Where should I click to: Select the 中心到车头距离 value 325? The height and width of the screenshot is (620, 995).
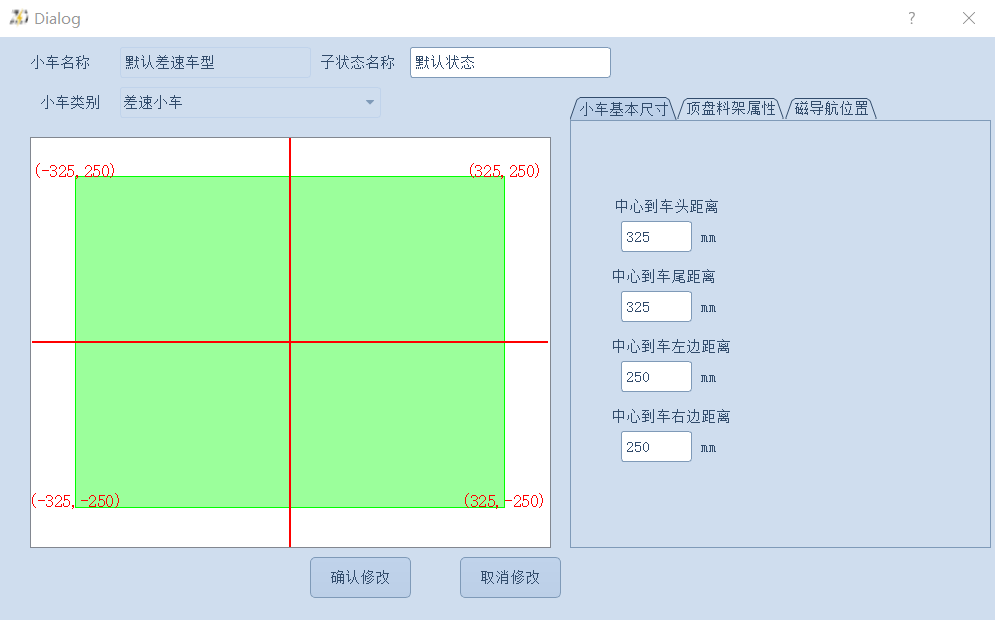[x=655, y=237]
